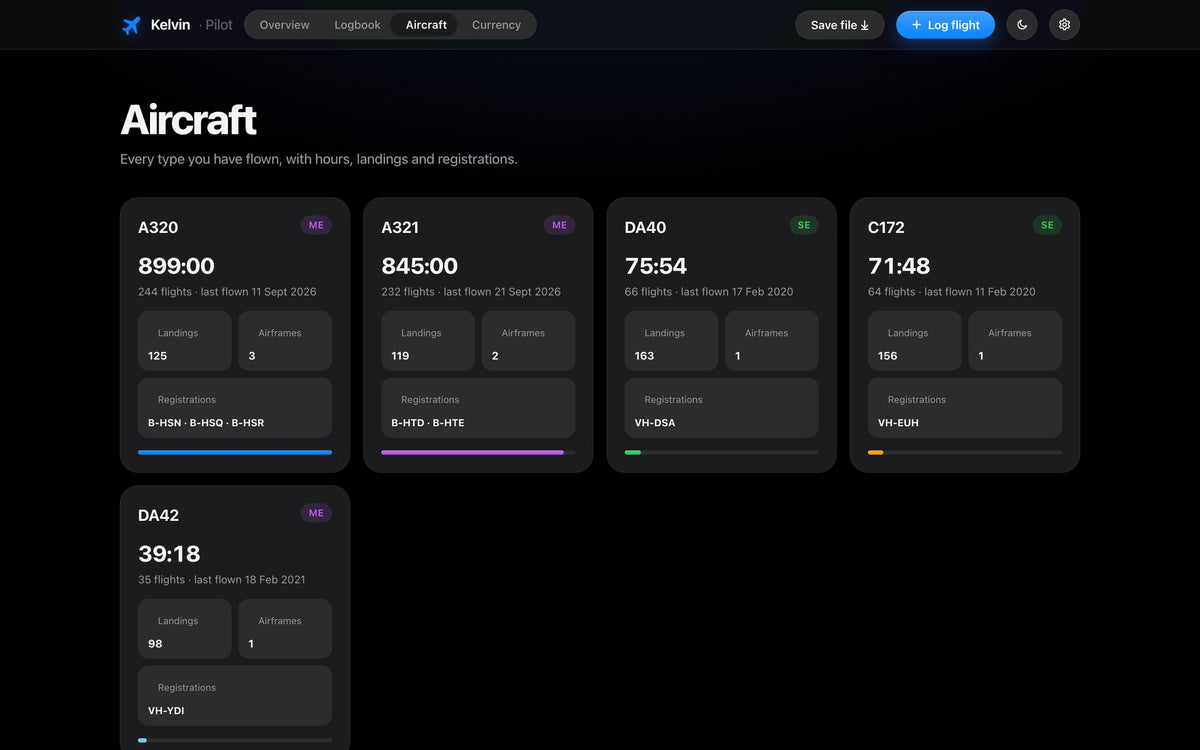
Task: Click the DA40 Landings tile showing 163
Action: pyautogui.click(x=672, y=341)
